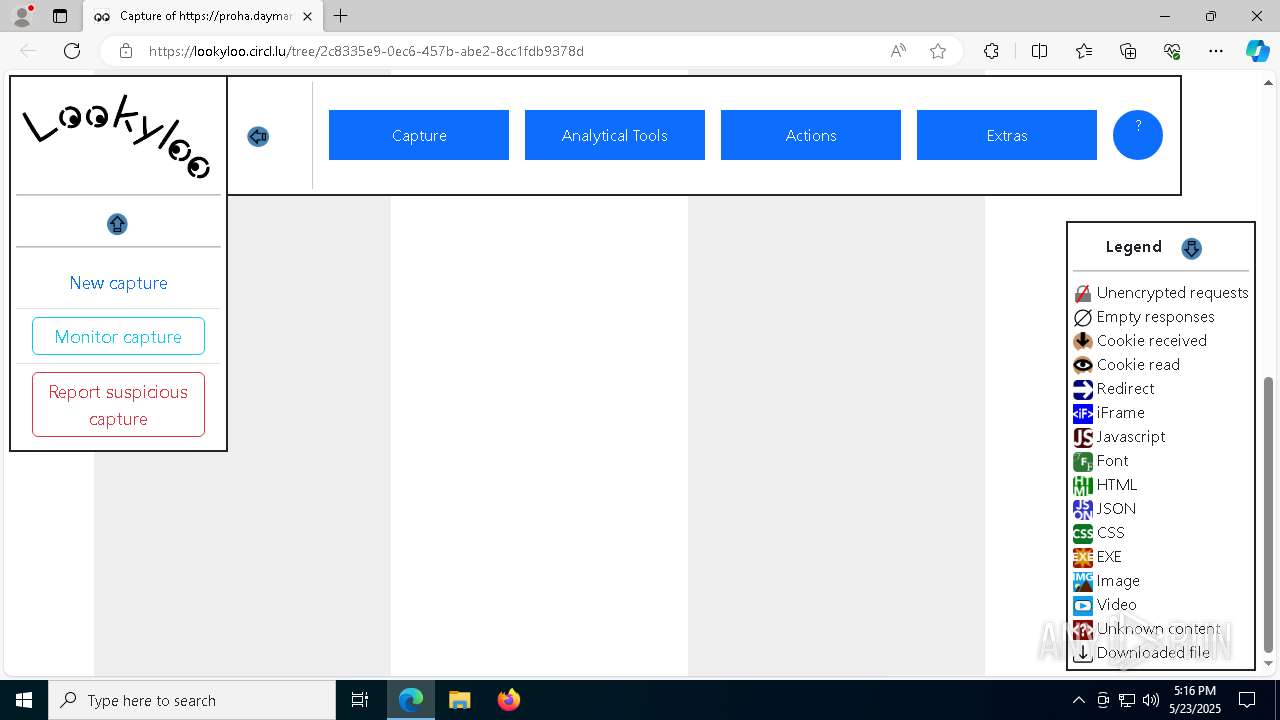Click the 'Cookie received' label text
The height and width of the screenshot is (720, 1280).
click(x=1151, y=341)
